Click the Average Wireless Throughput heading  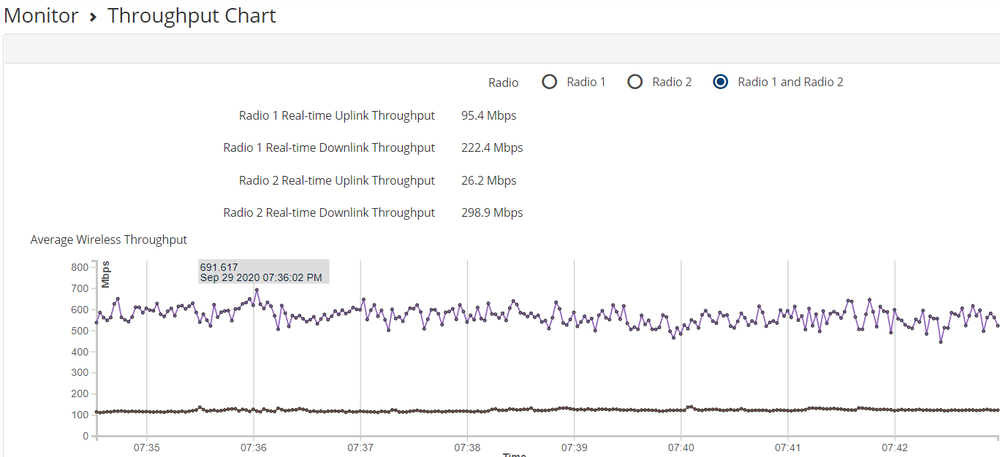pos(108,240)
